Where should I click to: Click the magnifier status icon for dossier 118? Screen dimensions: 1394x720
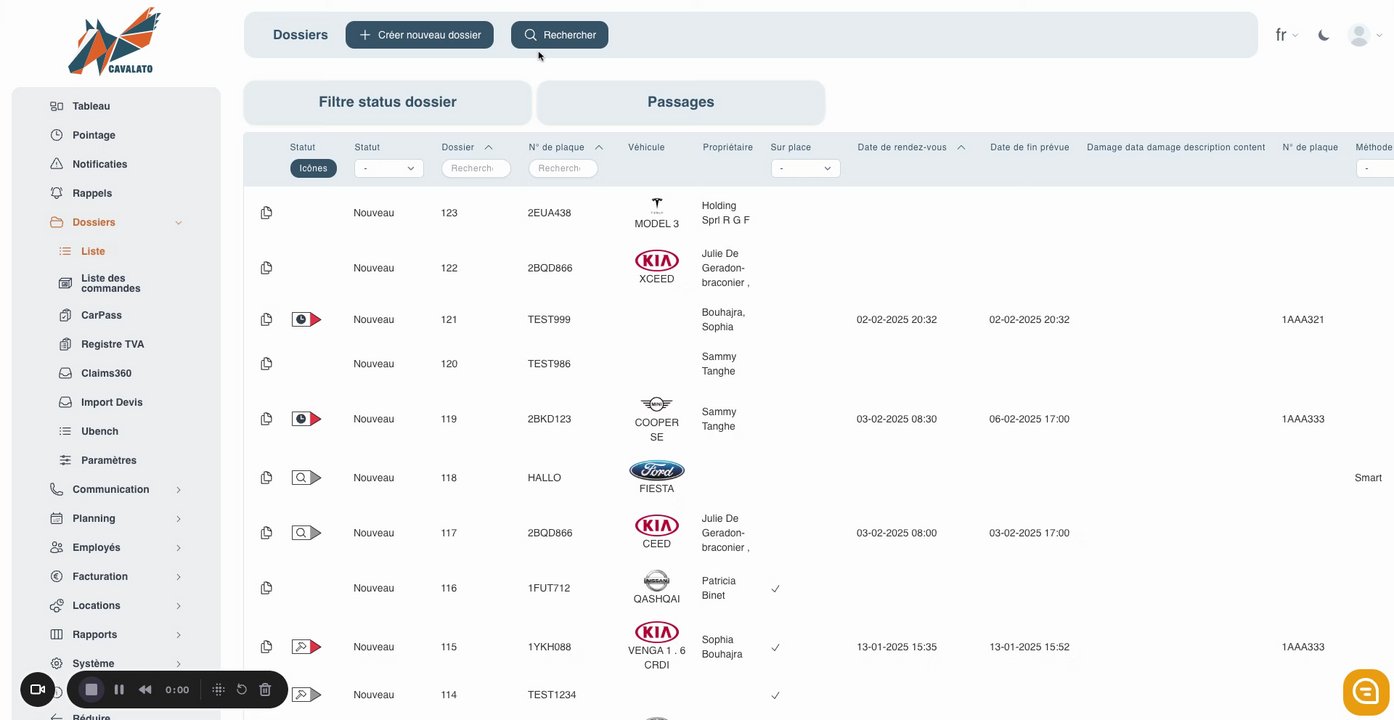point(306,478)
